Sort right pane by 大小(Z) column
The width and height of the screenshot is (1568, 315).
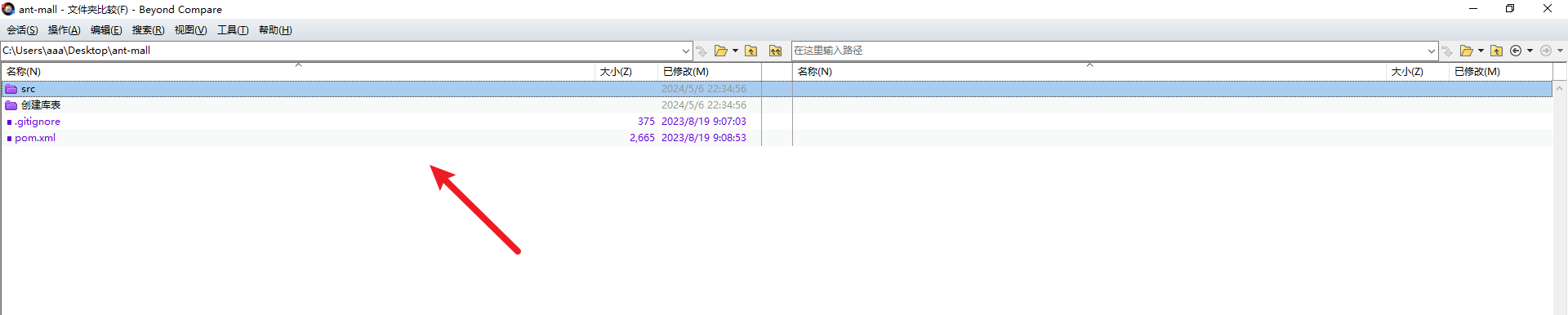click(1418, 72)
